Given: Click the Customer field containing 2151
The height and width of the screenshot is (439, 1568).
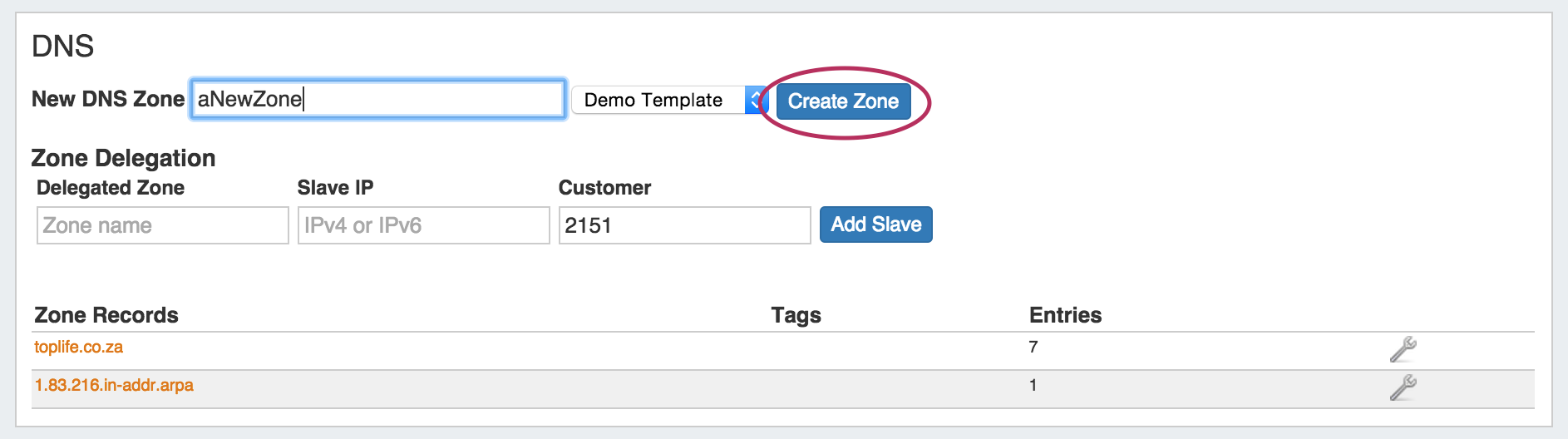Looking at the screenshot, I should click(x=684, y=225).
